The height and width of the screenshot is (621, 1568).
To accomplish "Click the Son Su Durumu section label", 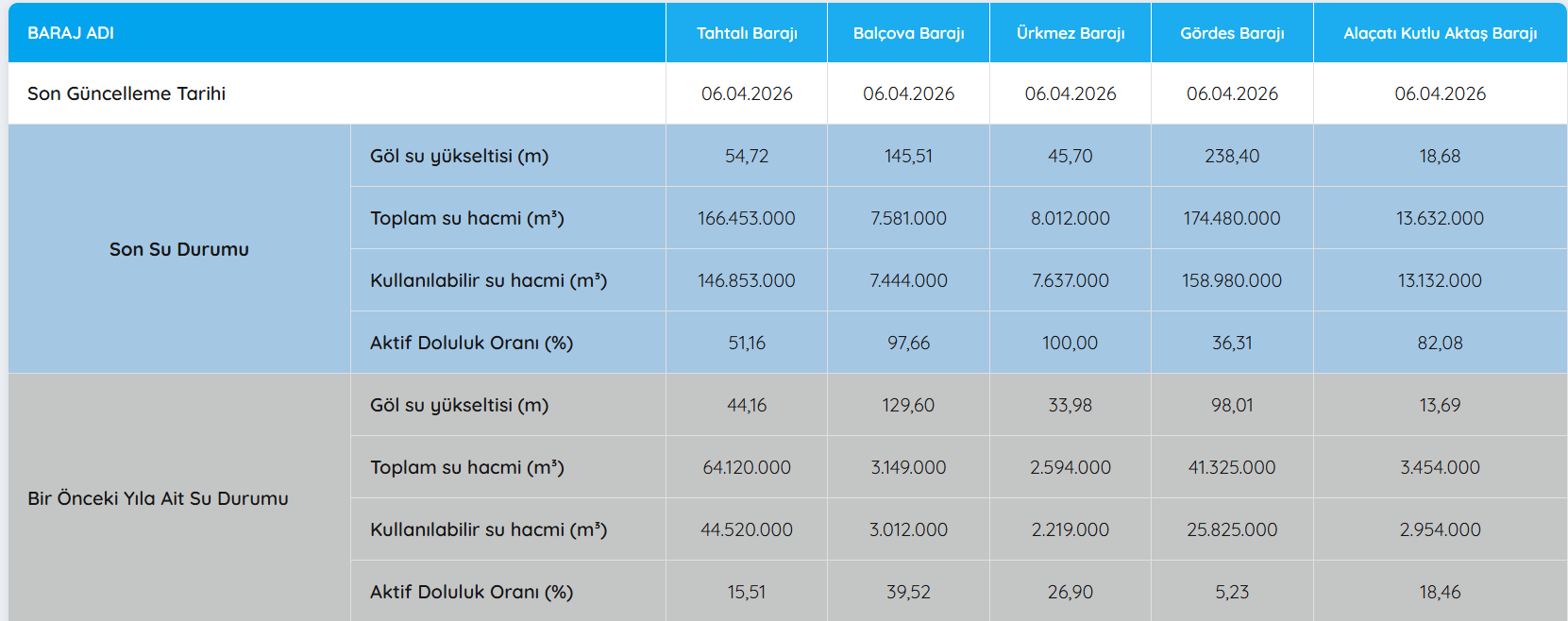I will 179,249.
